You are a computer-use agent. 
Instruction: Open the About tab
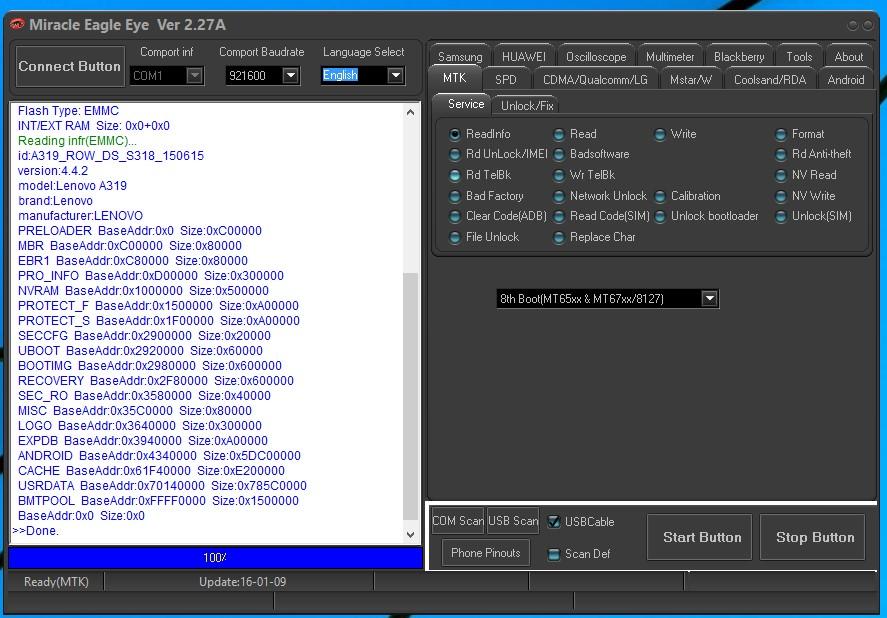[849, 57]
